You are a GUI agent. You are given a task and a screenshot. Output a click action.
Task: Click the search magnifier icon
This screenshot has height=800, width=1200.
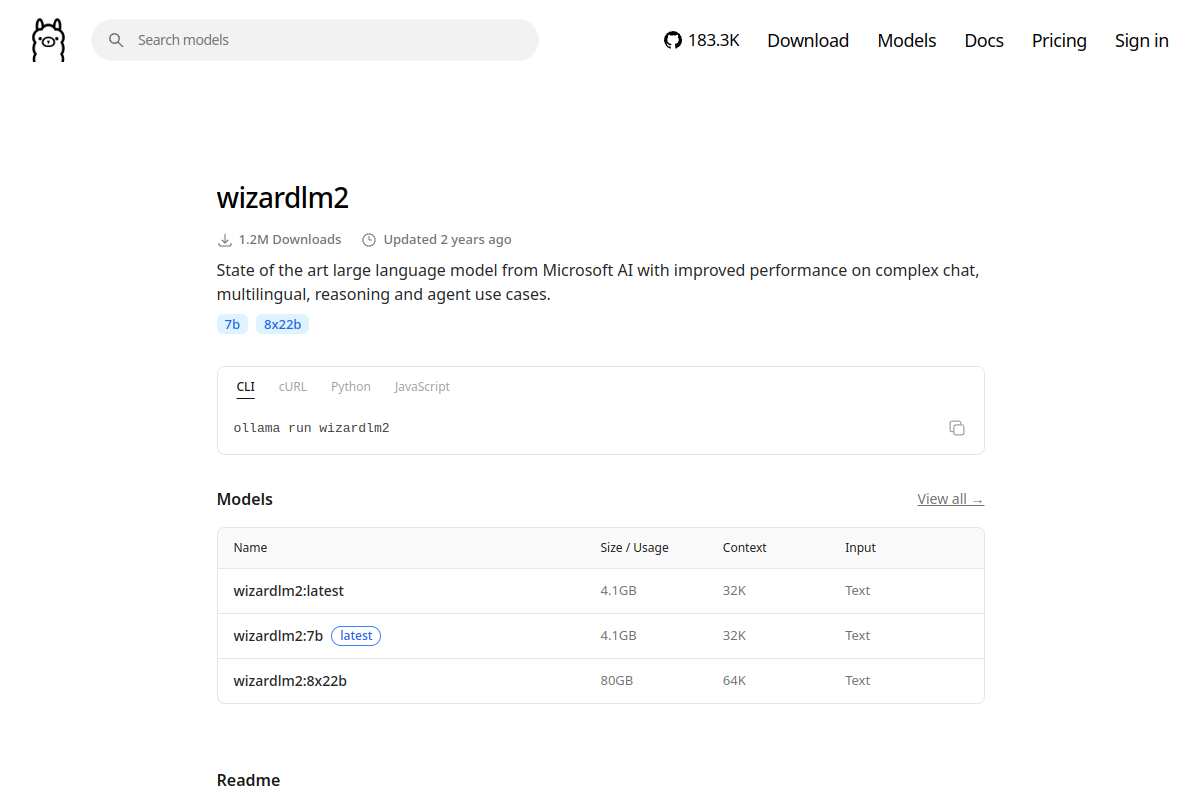(116, 40)
